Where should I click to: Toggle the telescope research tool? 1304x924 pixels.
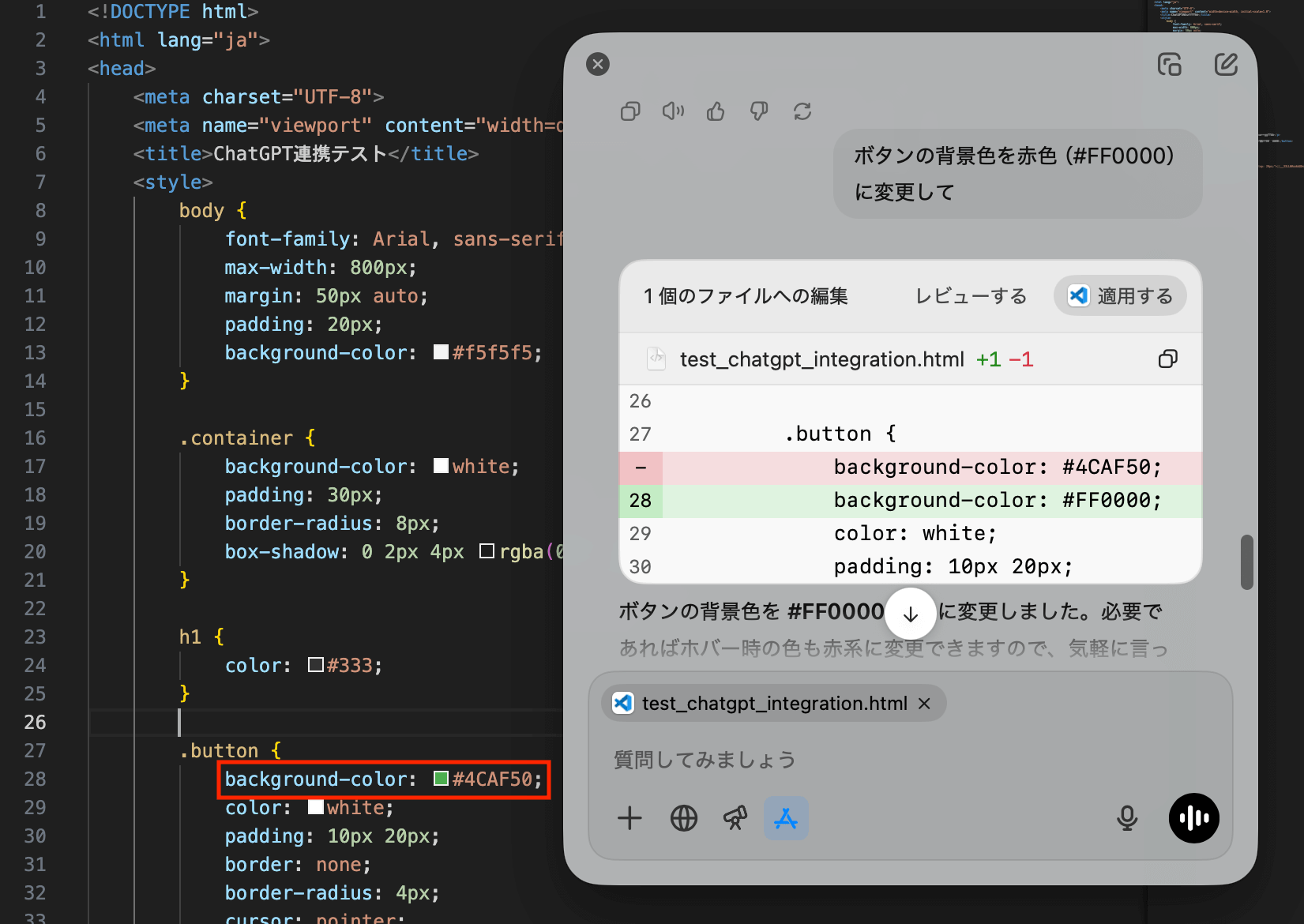pyautogui.click(x=735, y=818)
